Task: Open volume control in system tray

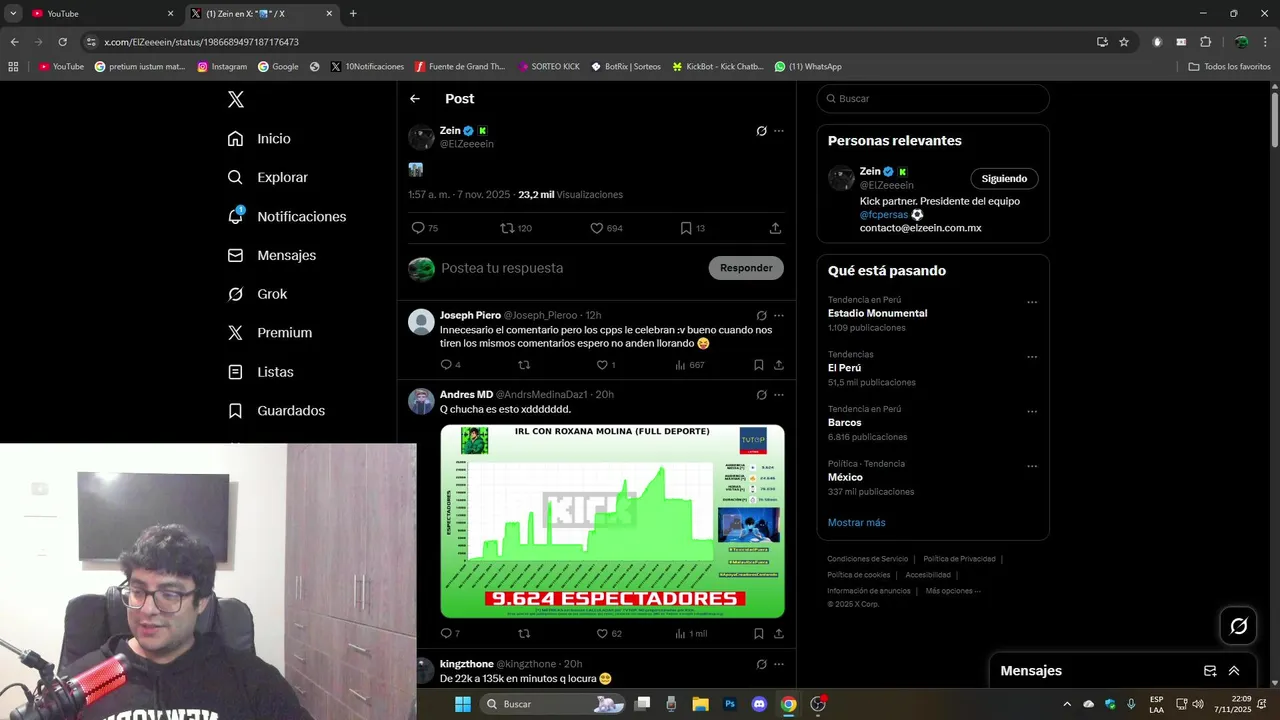Action: [x=1198, y=704]
